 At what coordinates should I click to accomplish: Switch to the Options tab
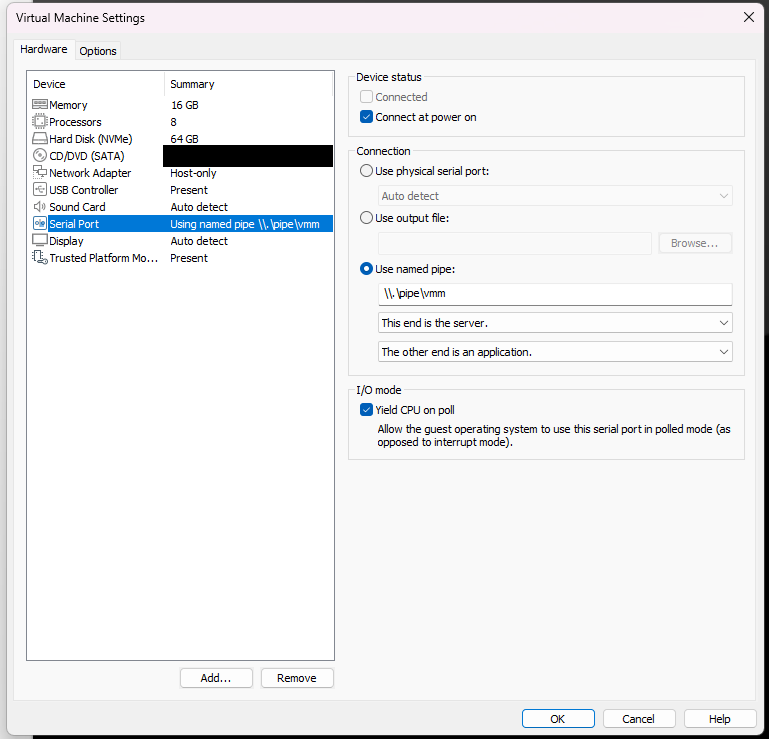point(98,51)
